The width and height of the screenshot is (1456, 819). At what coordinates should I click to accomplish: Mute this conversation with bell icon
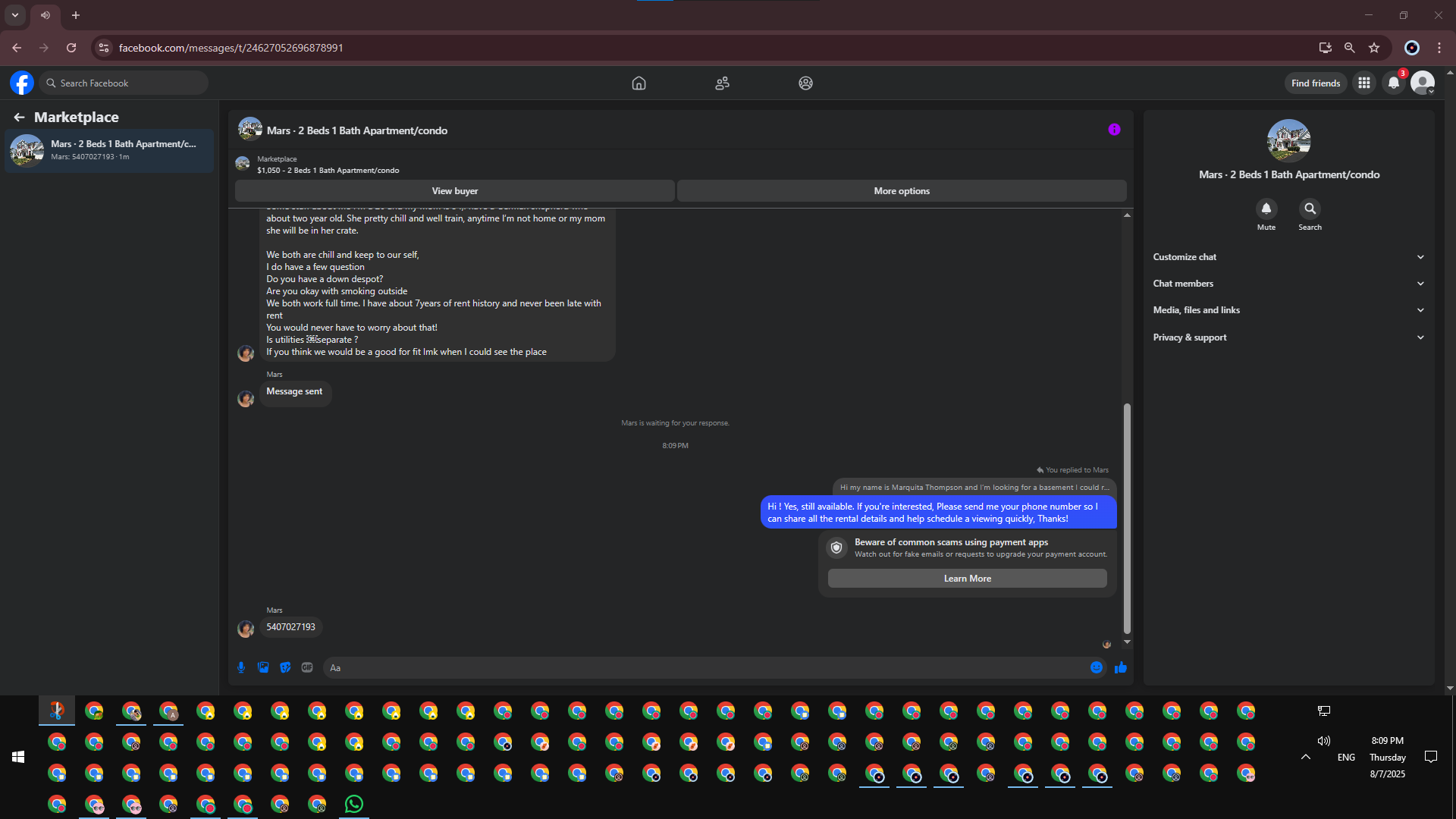pos(1266,209)
